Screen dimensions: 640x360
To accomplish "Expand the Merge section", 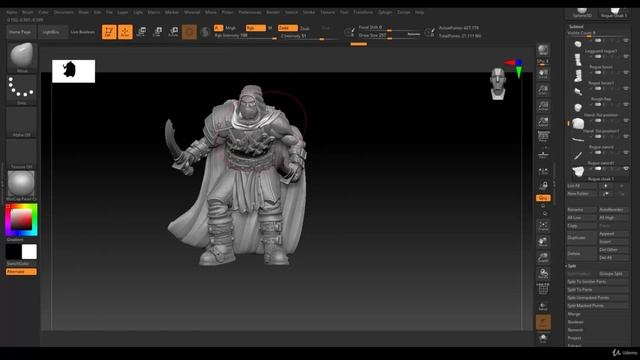I will 573,314.
